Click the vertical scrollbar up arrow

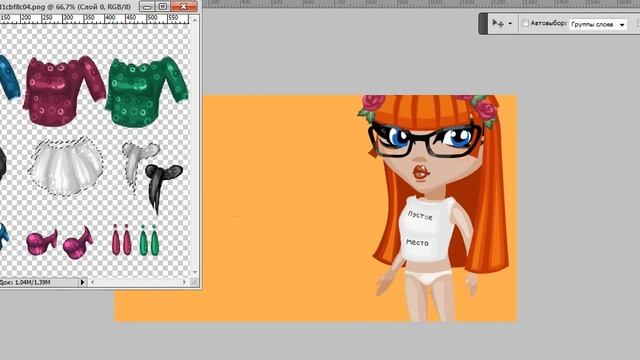(x=195, y=20)
